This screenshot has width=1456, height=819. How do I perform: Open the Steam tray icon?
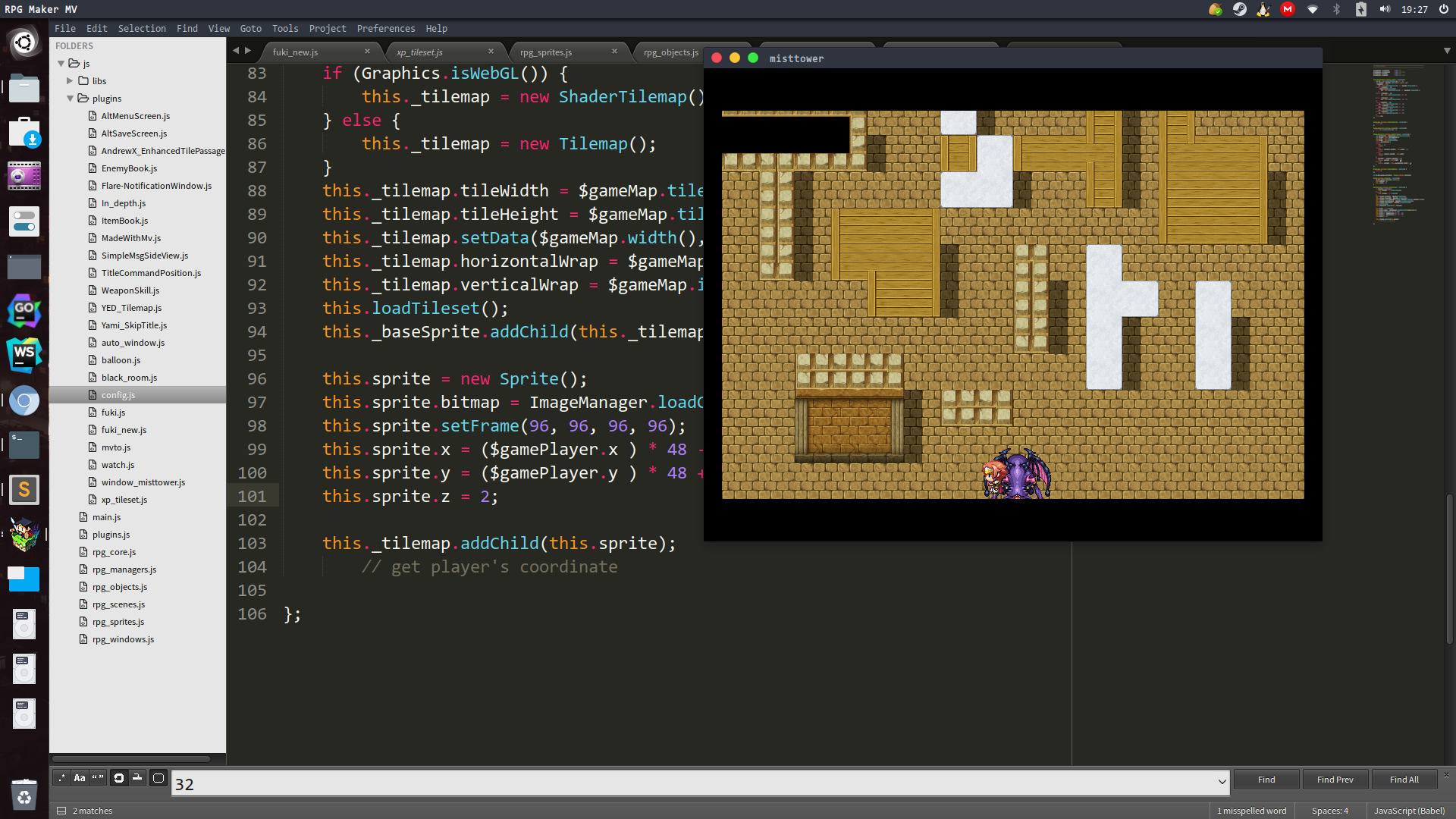[x=1240, y=9]
